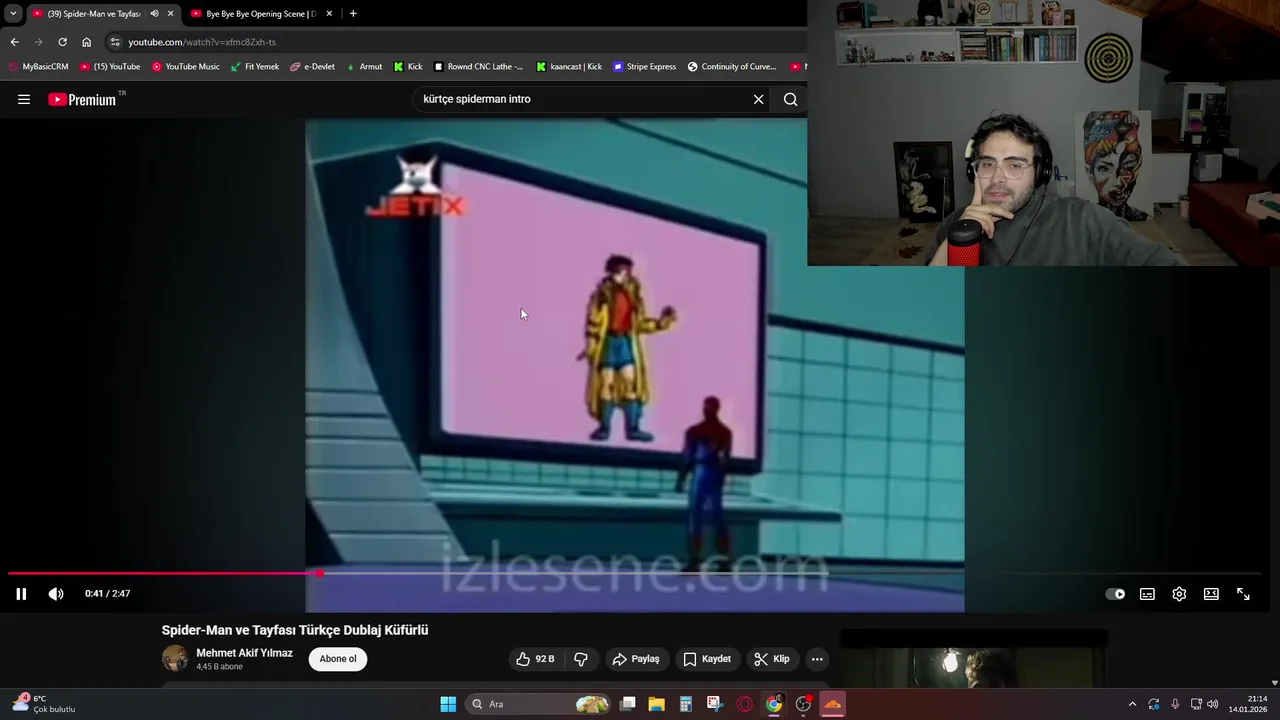Screen dimensions: 1280x720
Task: Open the Paylaş share dialog
Action: click(636, 659)
